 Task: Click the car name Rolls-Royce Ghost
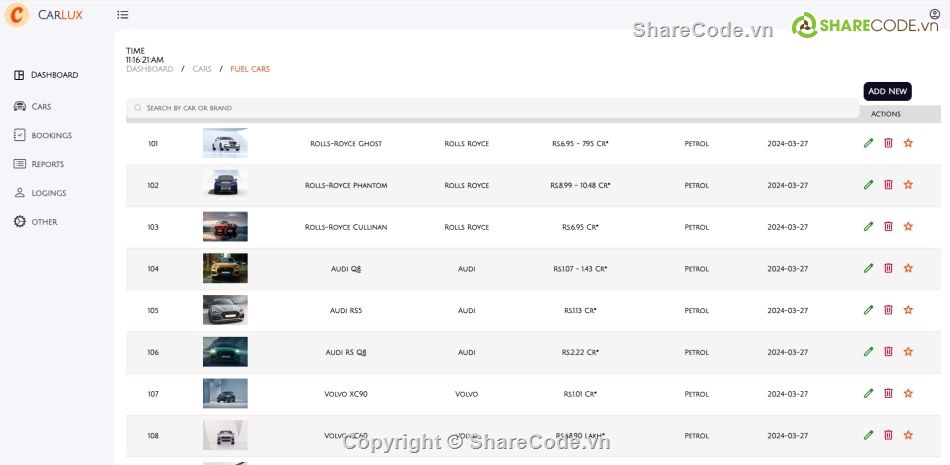pyautogui.click(x=346, y=144)
